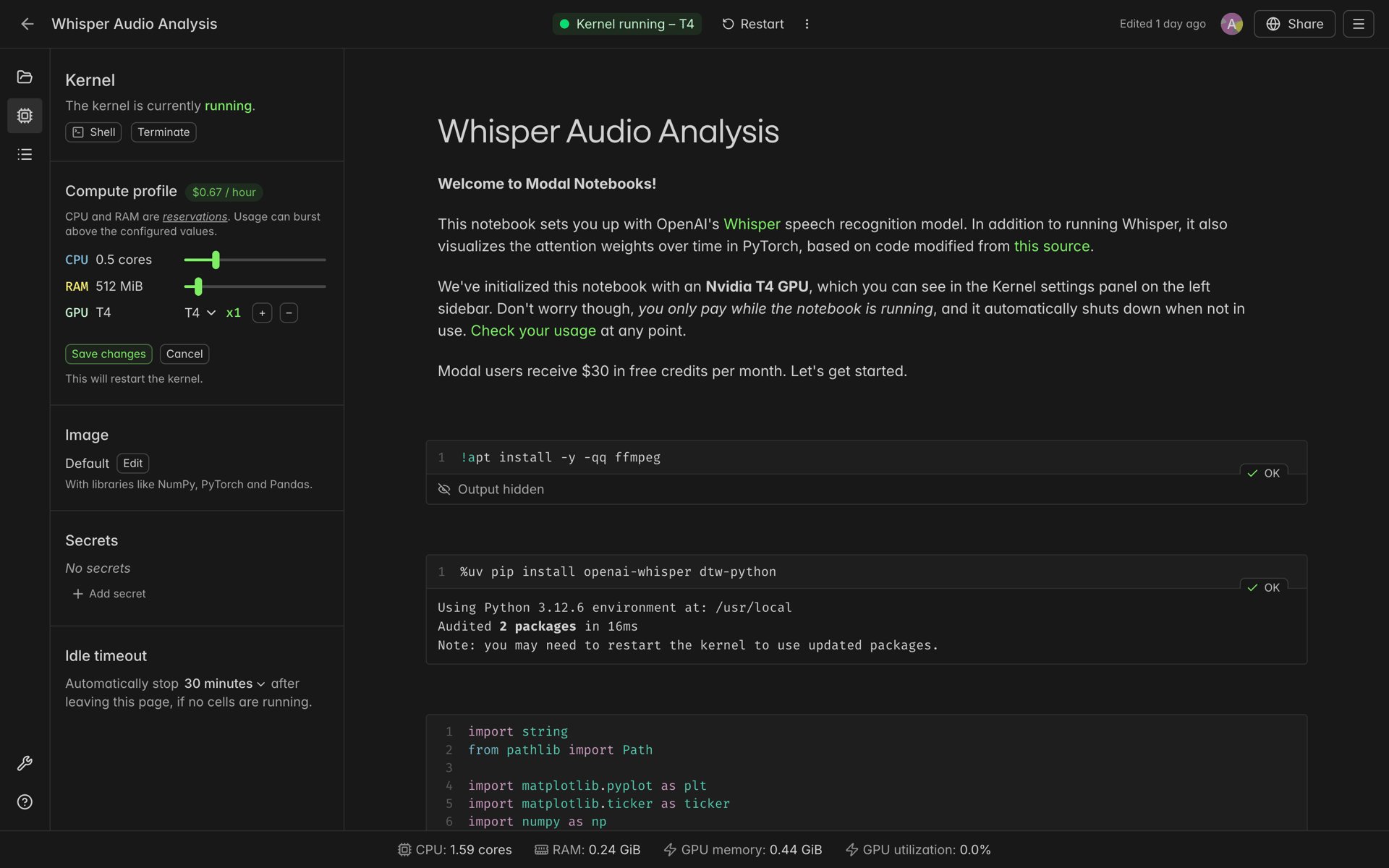Open the outline list sidebar icon
Viewport: 1389px width, 868px height.
[25, 154]
